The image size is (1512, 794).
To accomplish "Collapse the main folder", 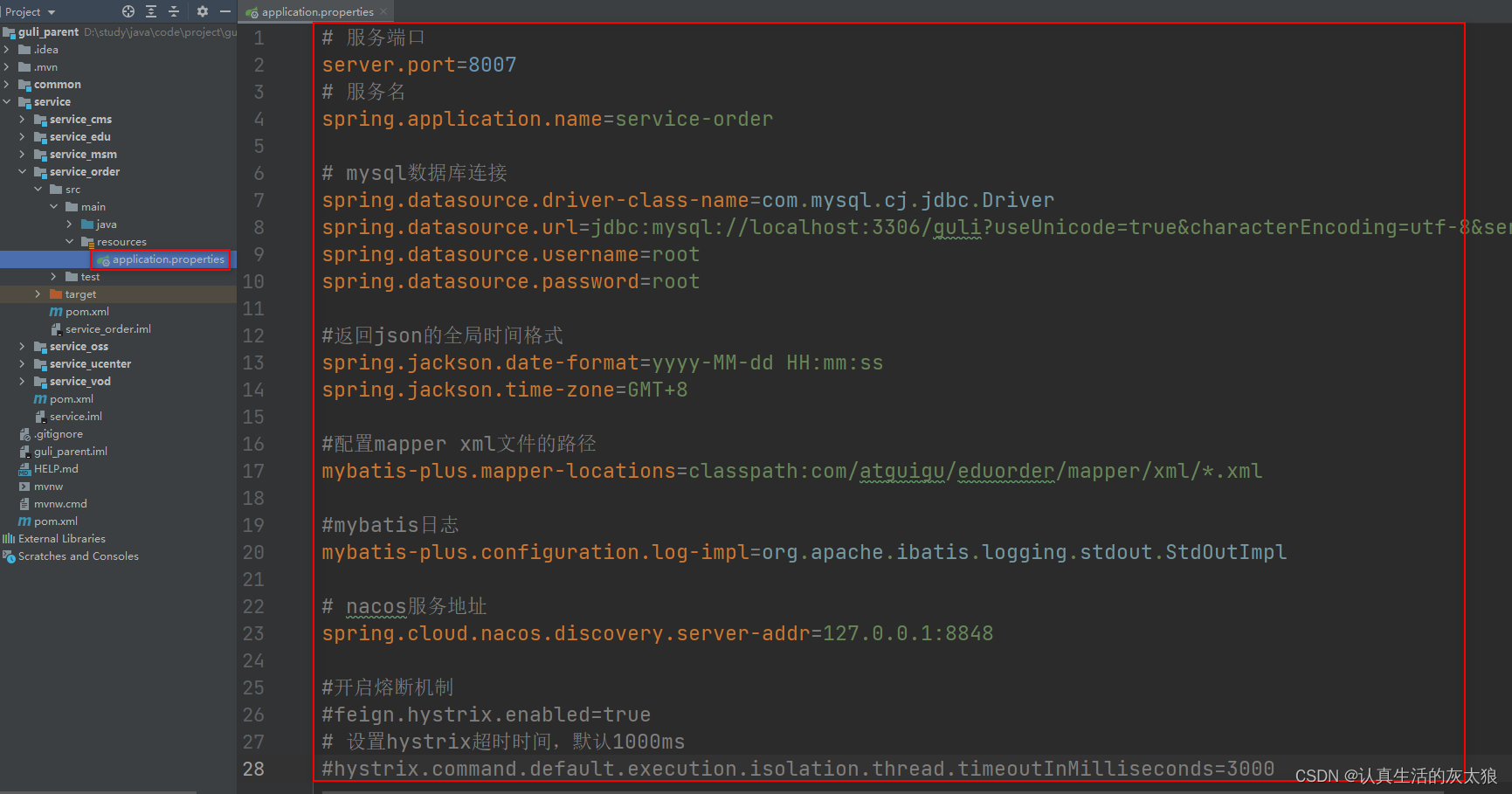I will coord(54,207).
